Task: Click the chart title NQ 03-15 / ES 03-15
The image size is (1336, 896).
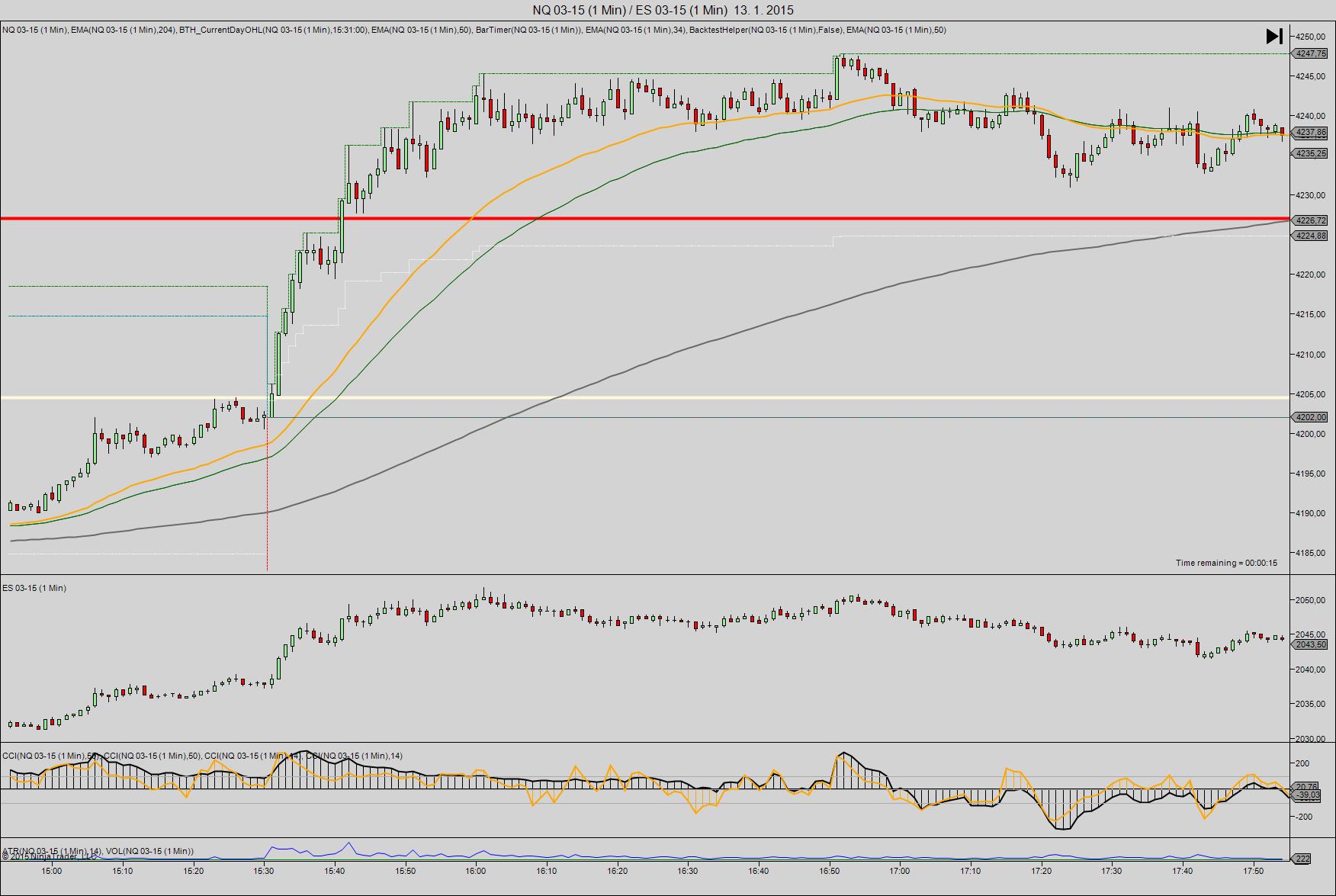Action: tap(663, 10)
